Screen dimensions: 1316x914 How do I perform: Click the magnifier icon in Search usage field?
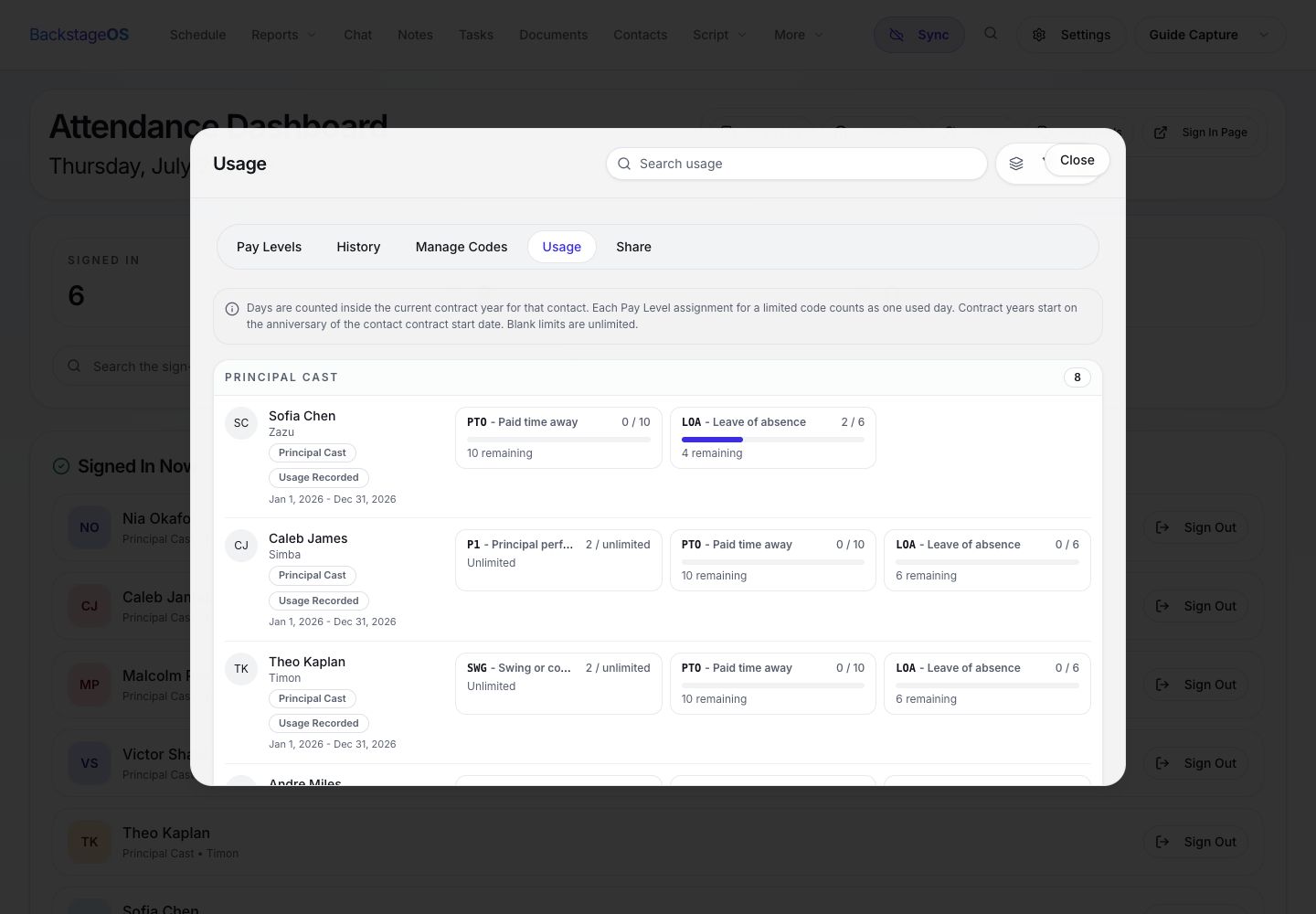(624, 164)
